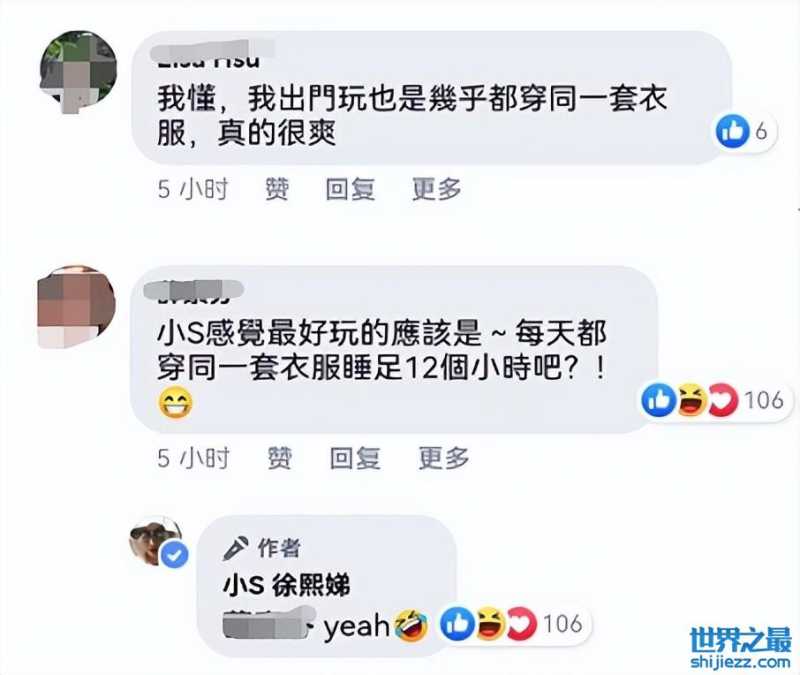This screenshot has width=800, height=675.
Task: Click the 5 小时 timestamp on first comment
Action: (x=193, y=189)
